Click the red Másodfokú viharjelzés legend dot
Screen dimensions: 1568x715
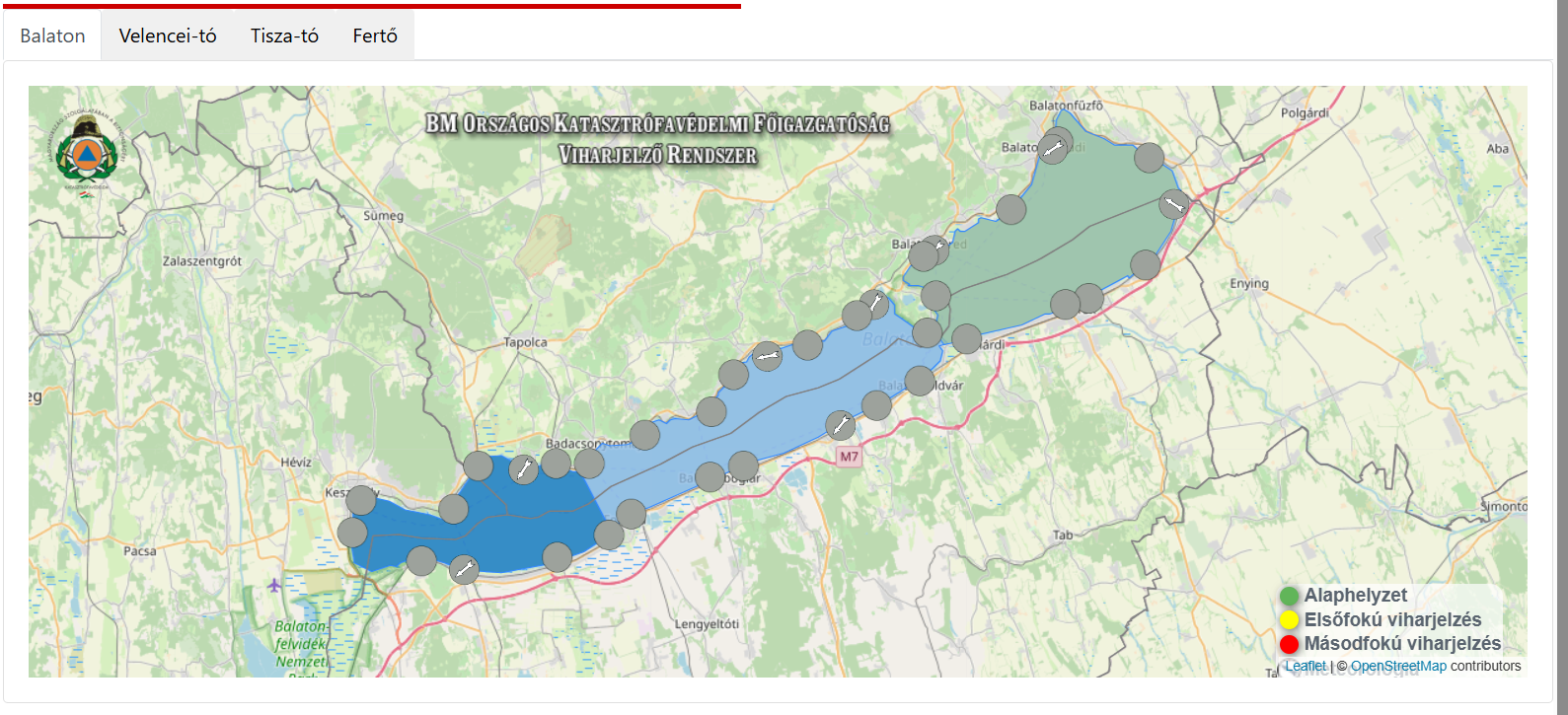click(1289, 644)
